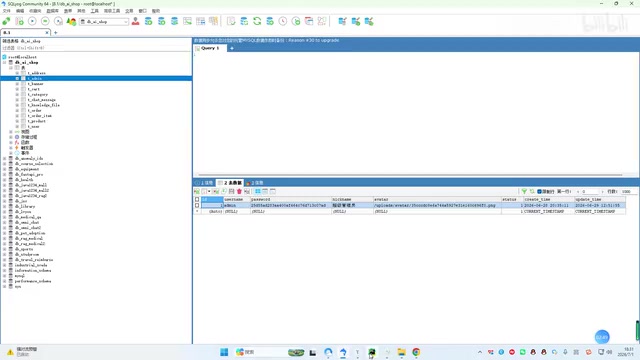Select the t_admin table row
This screenshot has width=640, height=360.
click(96, 78)
